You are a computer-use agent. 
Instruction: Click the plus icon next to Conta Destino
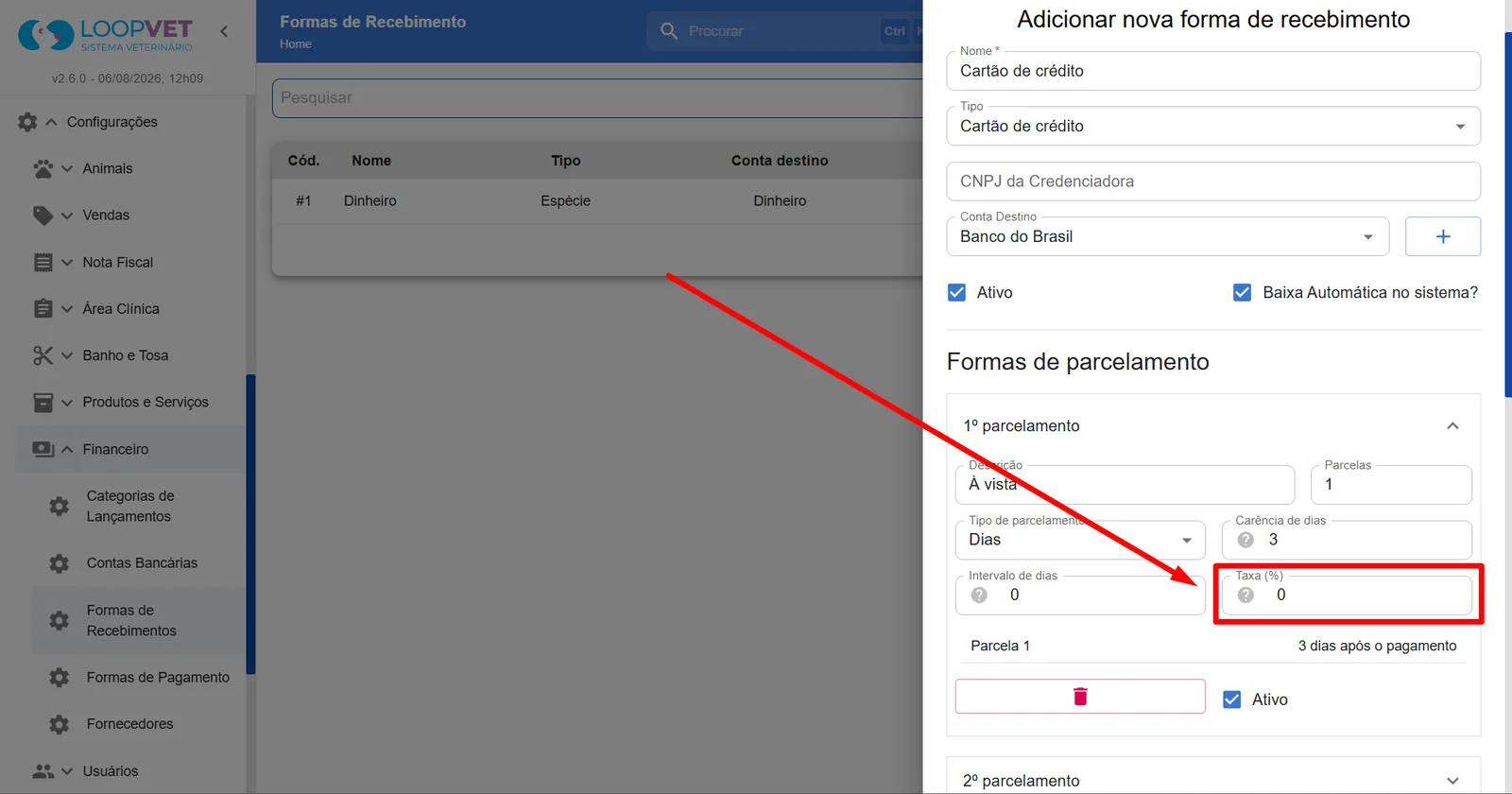point(1443,236)
